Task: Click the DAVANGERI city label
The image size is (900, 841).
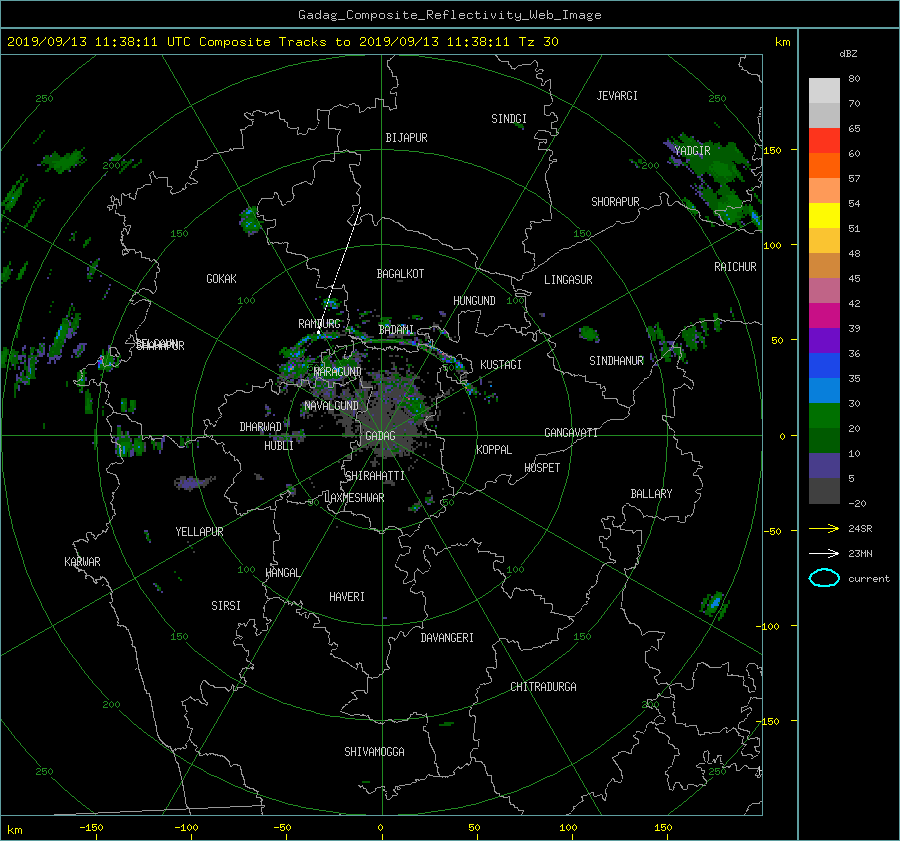Action: (447, 638)
